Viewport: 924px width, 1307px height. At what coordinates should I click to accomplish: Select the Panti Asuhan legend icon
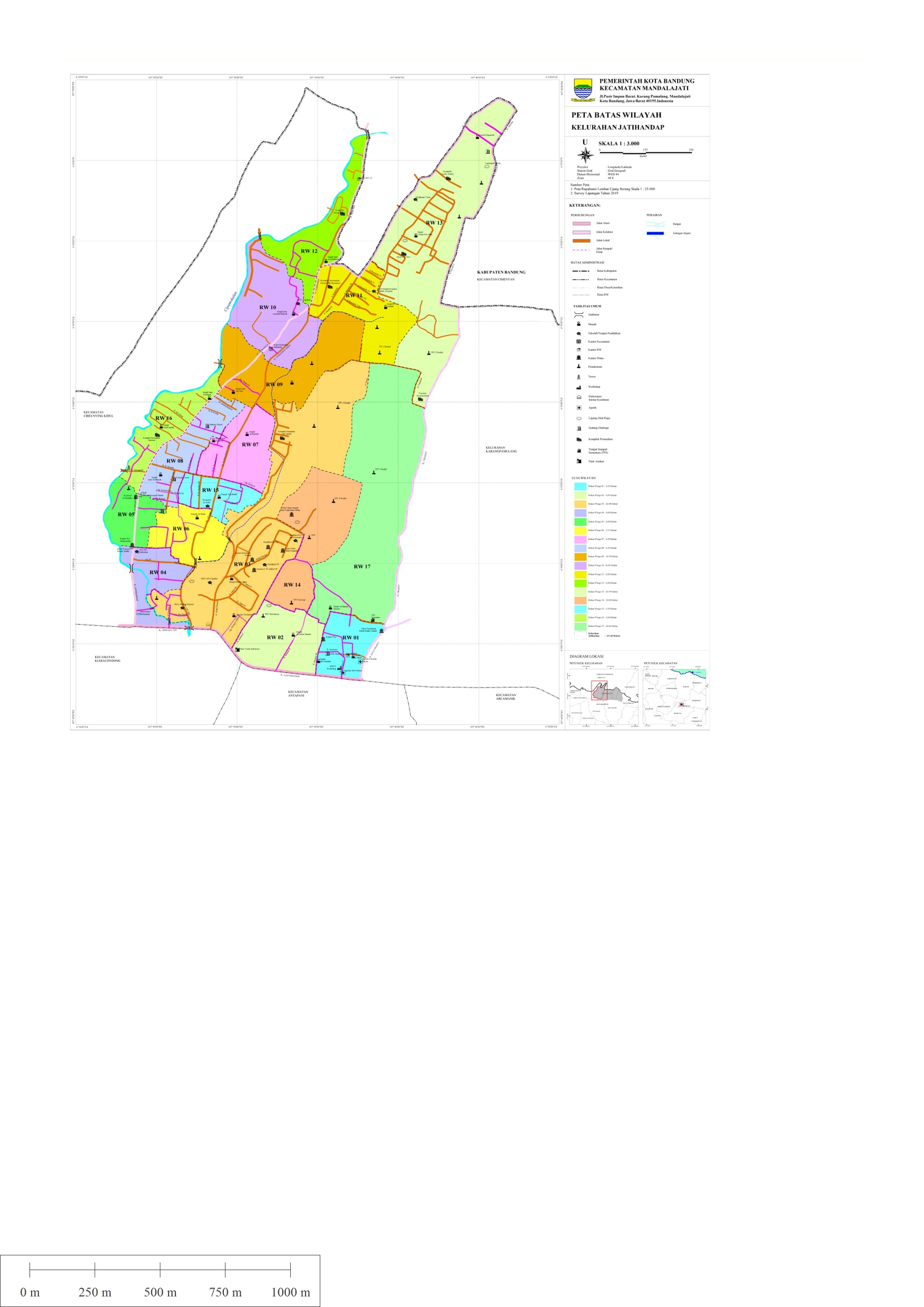tap(578, 461)
